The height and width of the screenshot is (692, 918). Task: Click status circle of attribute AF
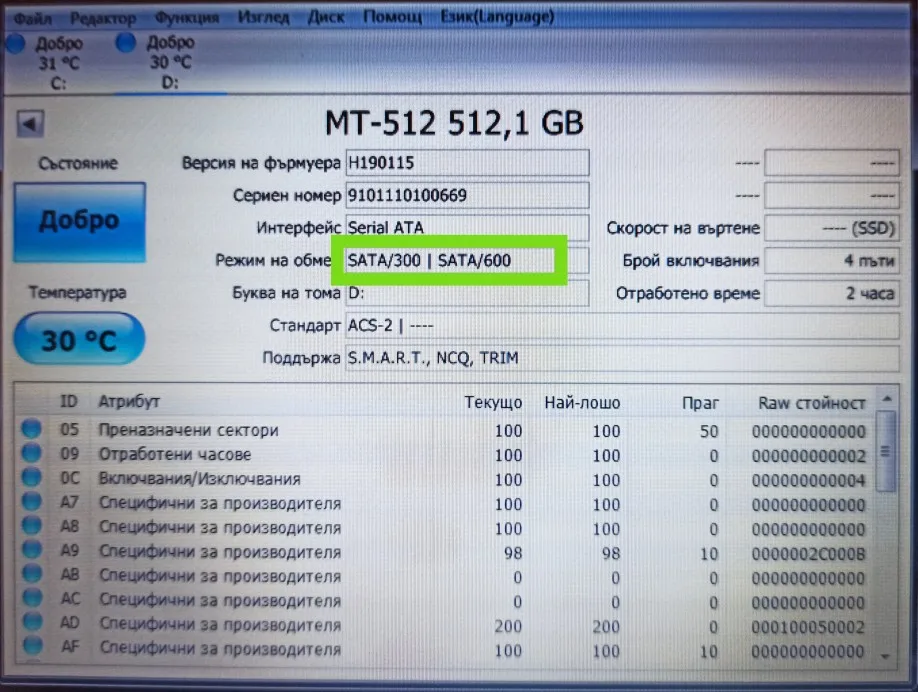pyautogui.click(x=33, y=646)
